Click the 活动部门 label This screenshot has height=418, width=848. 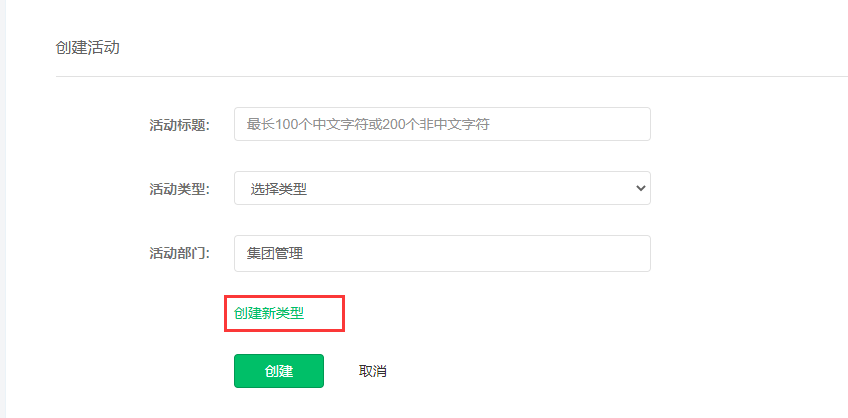(x=179, y=253)
